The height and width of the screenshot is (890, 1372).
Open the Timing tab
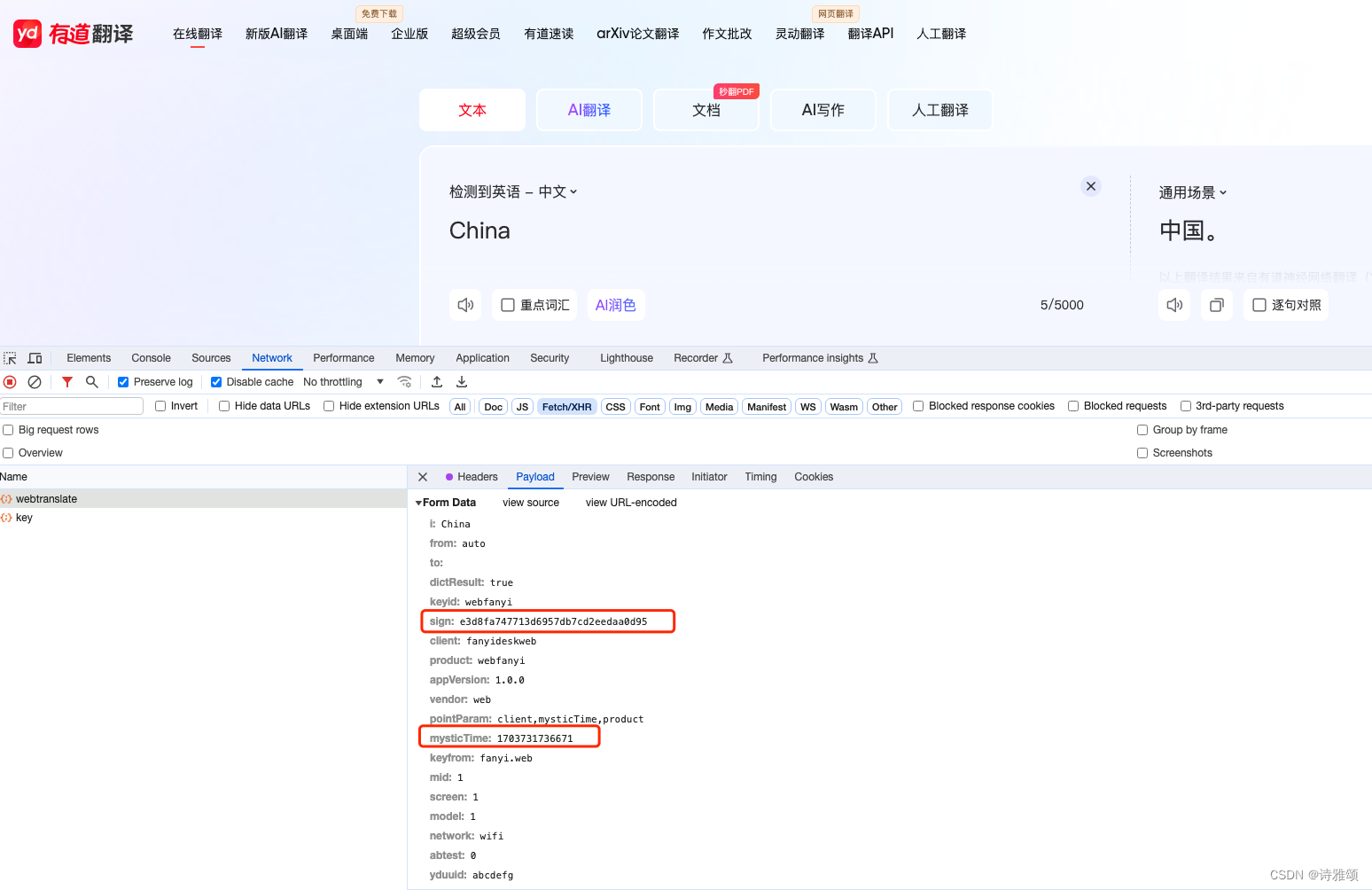760,477
